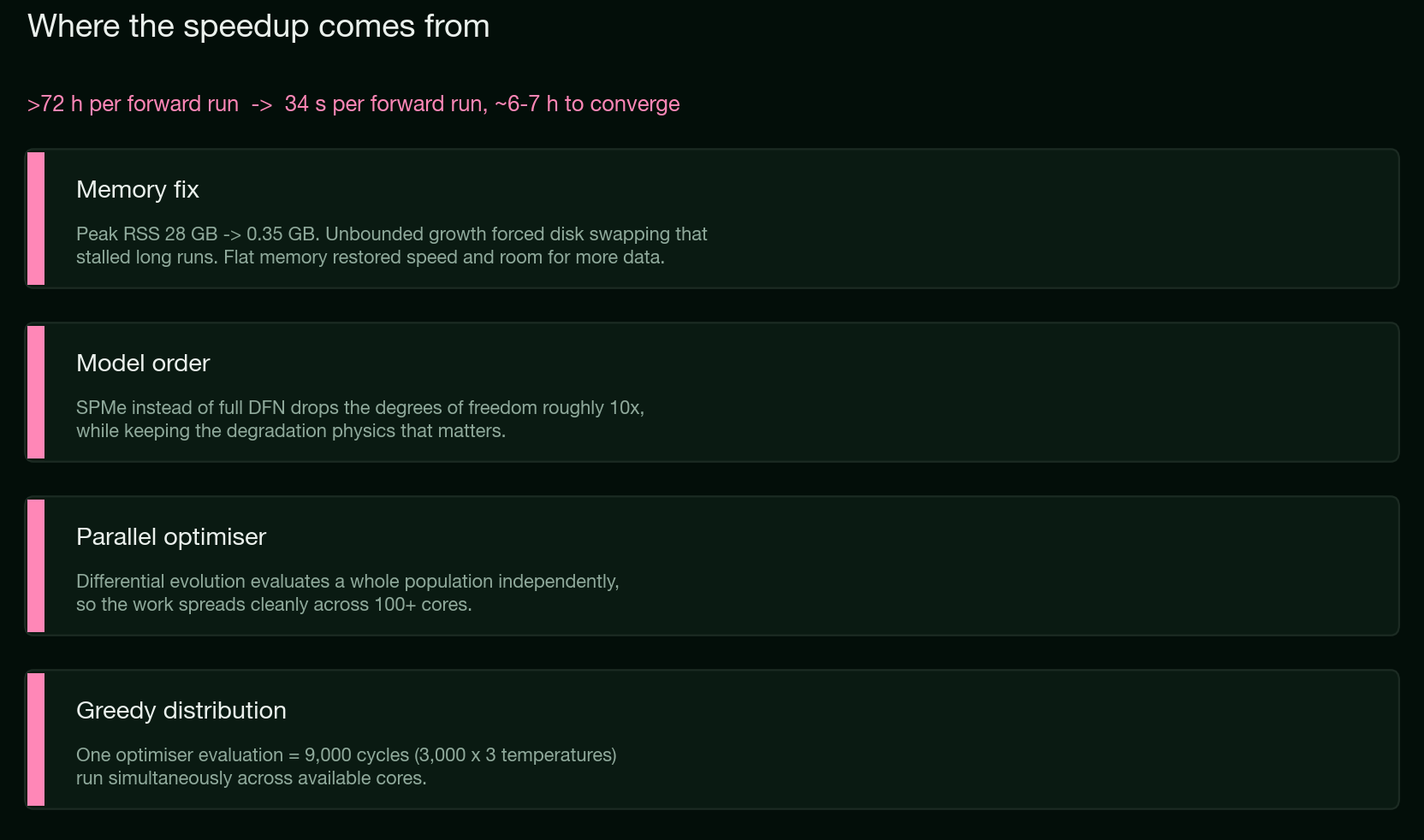Click the Parallel optimiser card title
The width and height of the screenshot is (1424, 840).
(171, 536)
